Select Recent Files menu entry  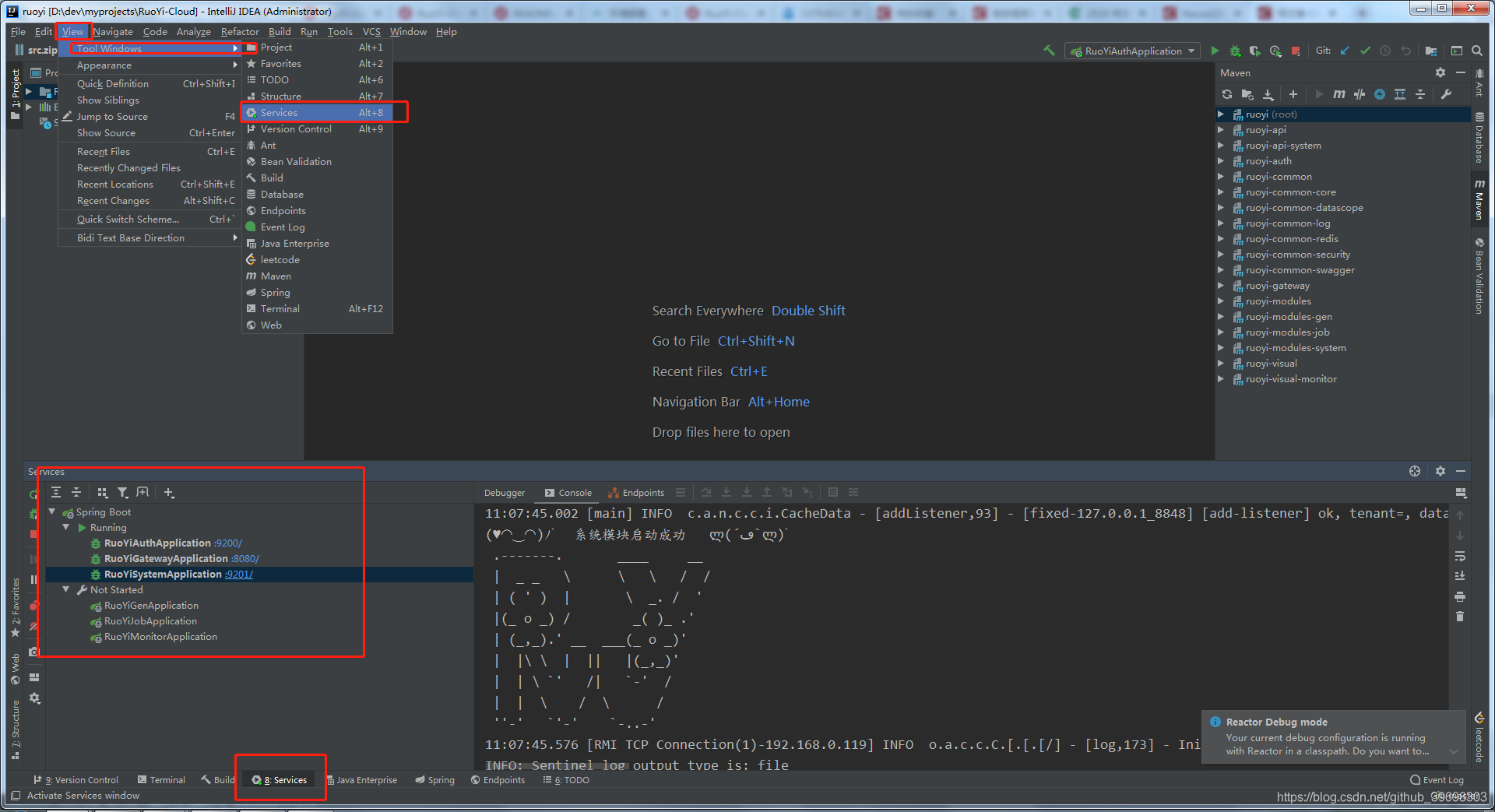tap(149, 152)
